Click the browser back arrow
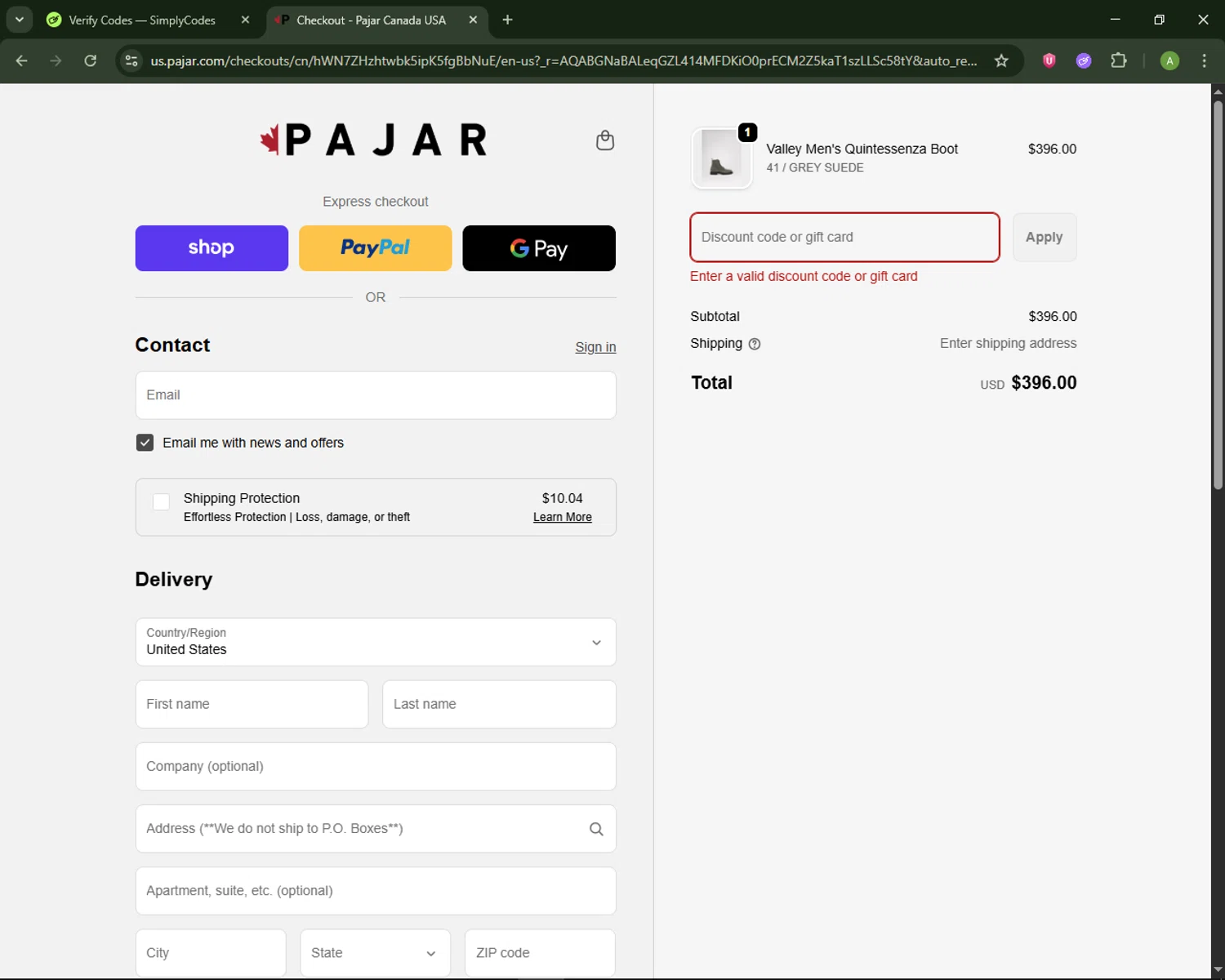Viewport: 1225px width, 980px height. tap(22, 60)
